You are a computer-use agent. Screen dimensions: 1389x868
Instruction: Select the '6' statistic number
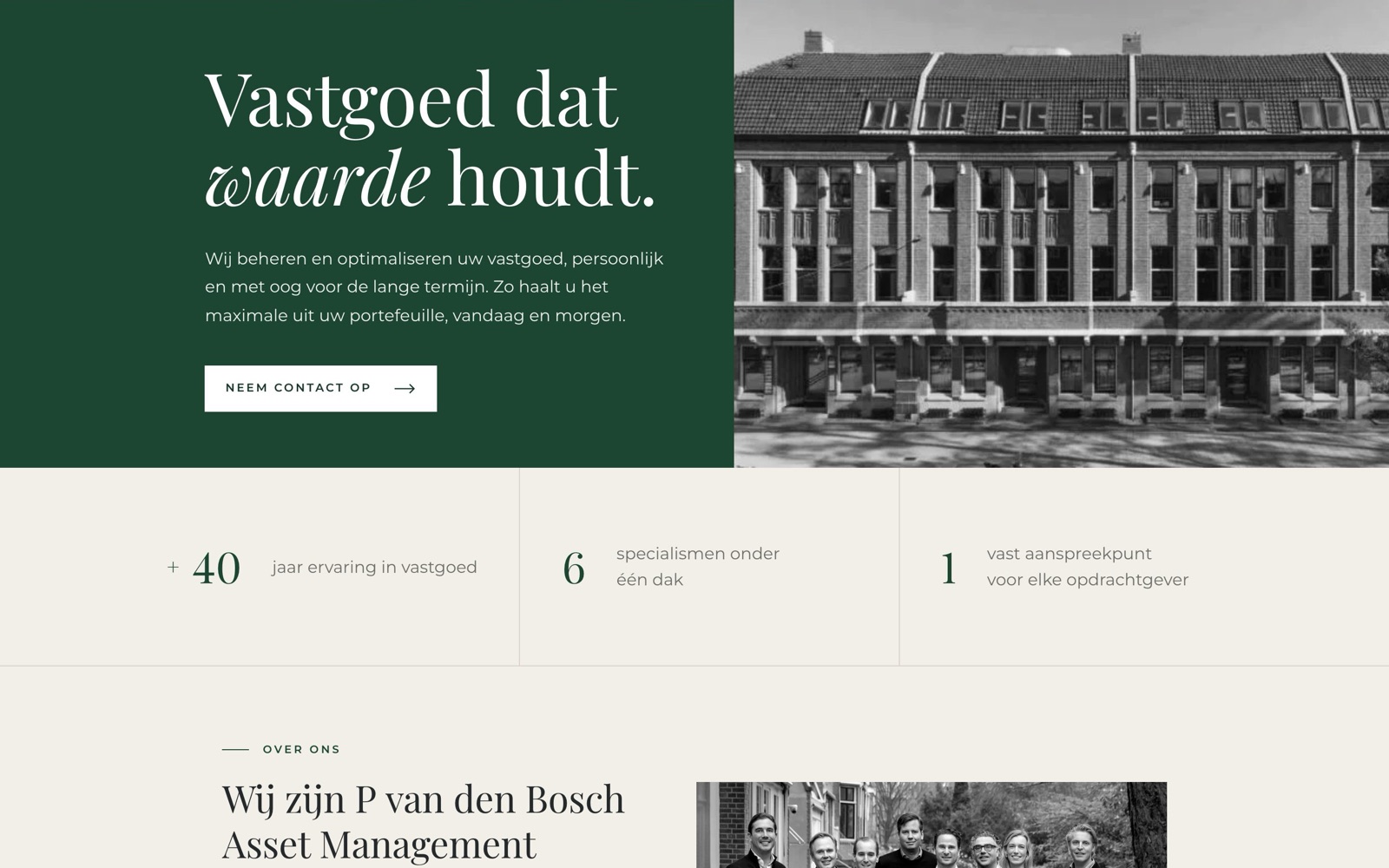coord(574,569)
